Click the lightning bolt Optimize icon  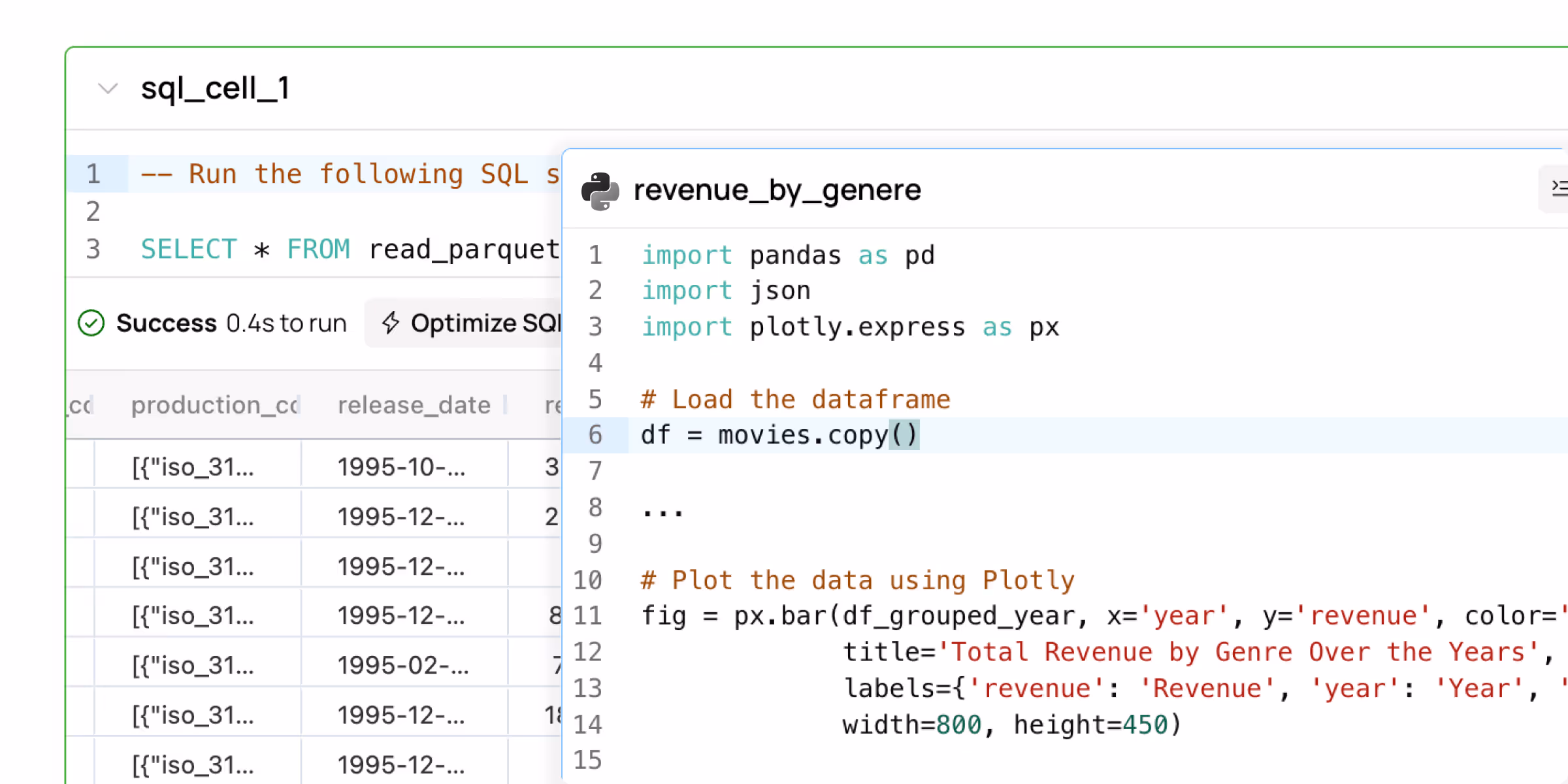tap(391, 323)
